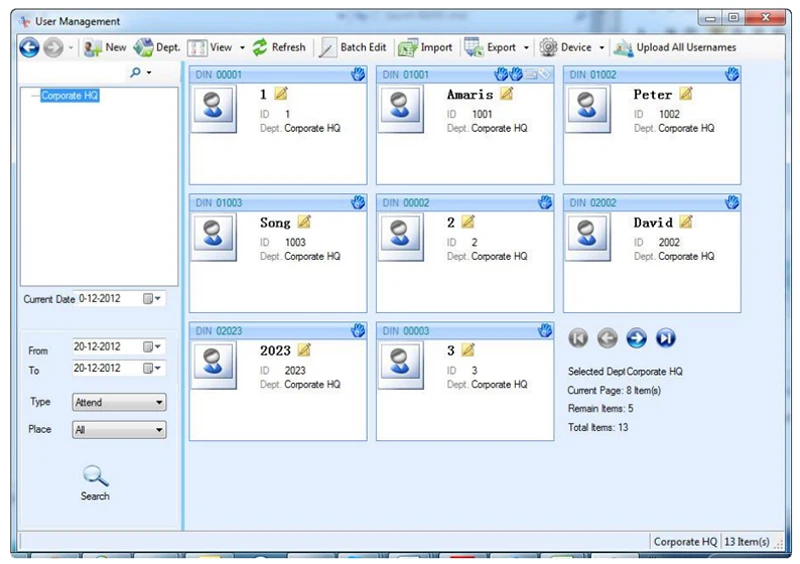
Task: Edit user 2023 with pencil icon
Action: tap(304, 350)
